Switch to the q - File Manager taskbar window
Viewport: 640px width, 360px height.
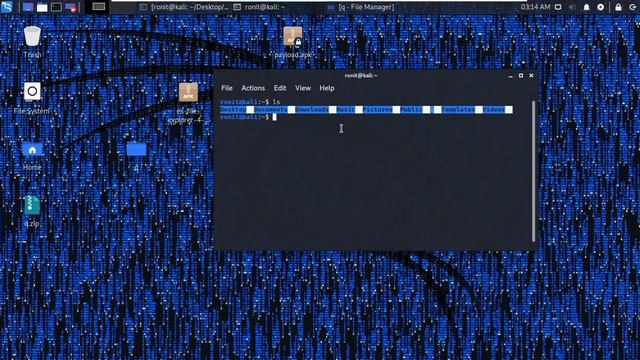[361, 7]
